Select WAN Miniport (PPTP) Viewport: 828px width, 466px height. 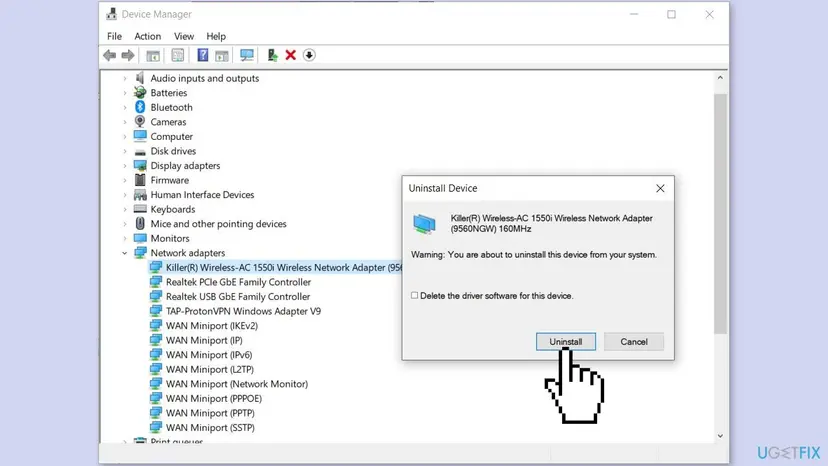click(210, 413)
